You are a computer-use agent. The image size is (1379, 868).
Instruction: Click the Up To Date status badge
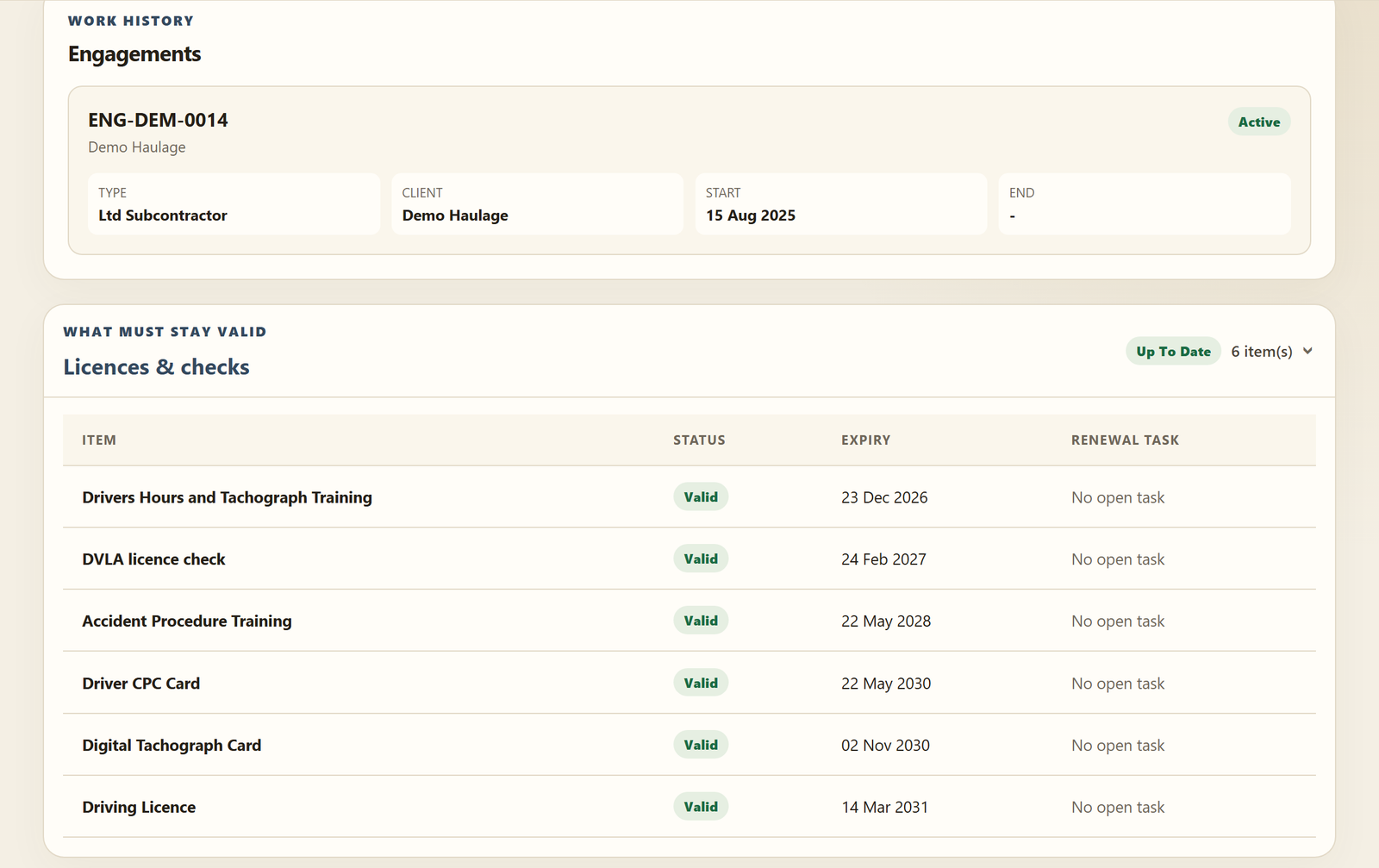[x=1173, y=351]
